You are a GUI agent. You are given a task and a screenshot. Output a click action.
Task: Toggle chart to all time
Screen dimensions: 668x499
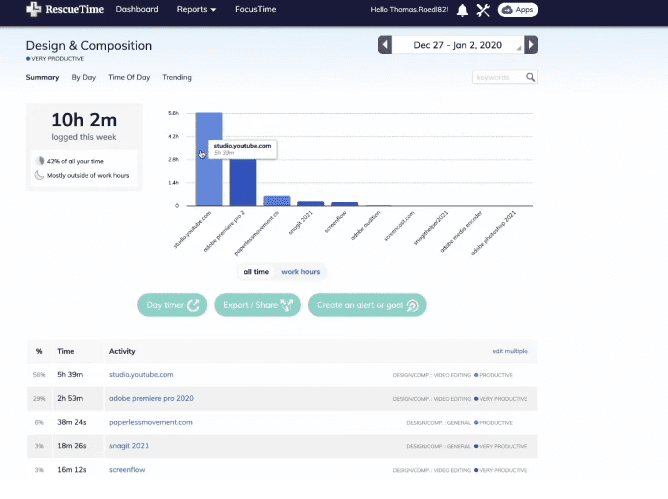255,271
